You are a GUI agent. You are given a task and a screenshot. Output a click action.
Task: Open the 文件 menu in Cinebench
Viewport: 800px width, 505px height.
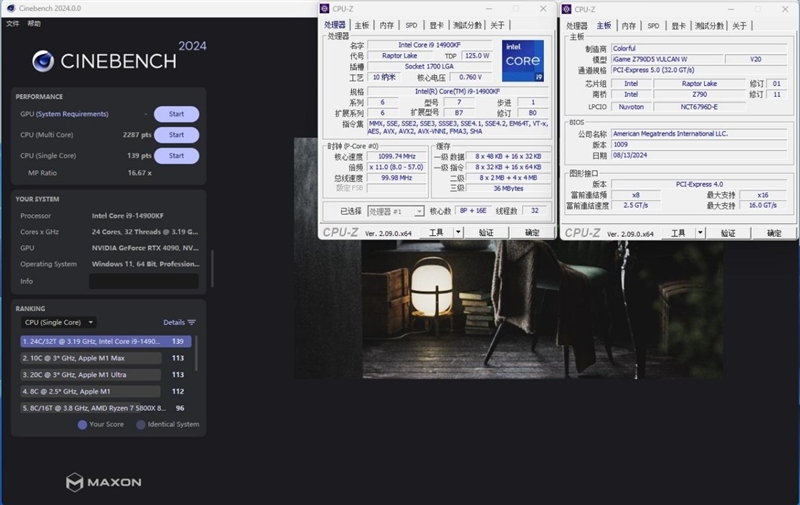[x=13, y=23]
